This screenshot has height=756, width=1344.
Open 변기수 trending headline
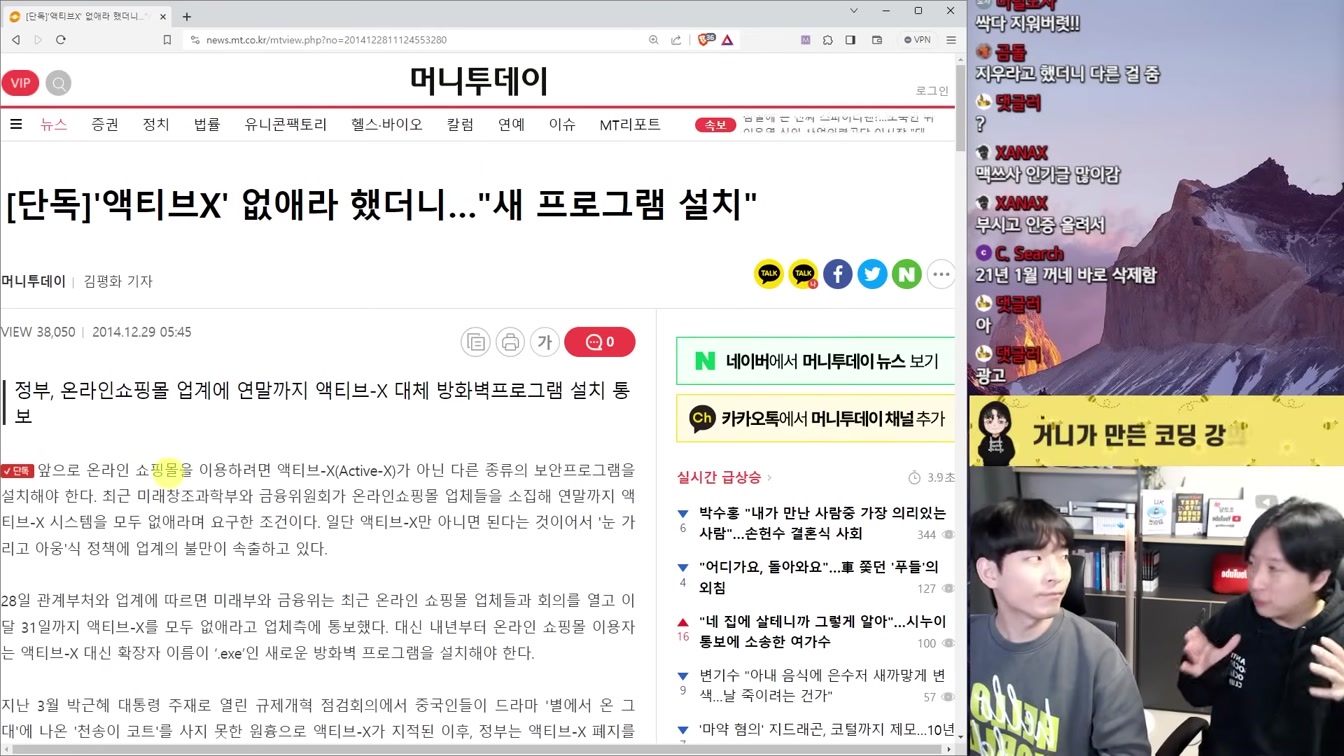pyautogui.click(x=822, y=685)
